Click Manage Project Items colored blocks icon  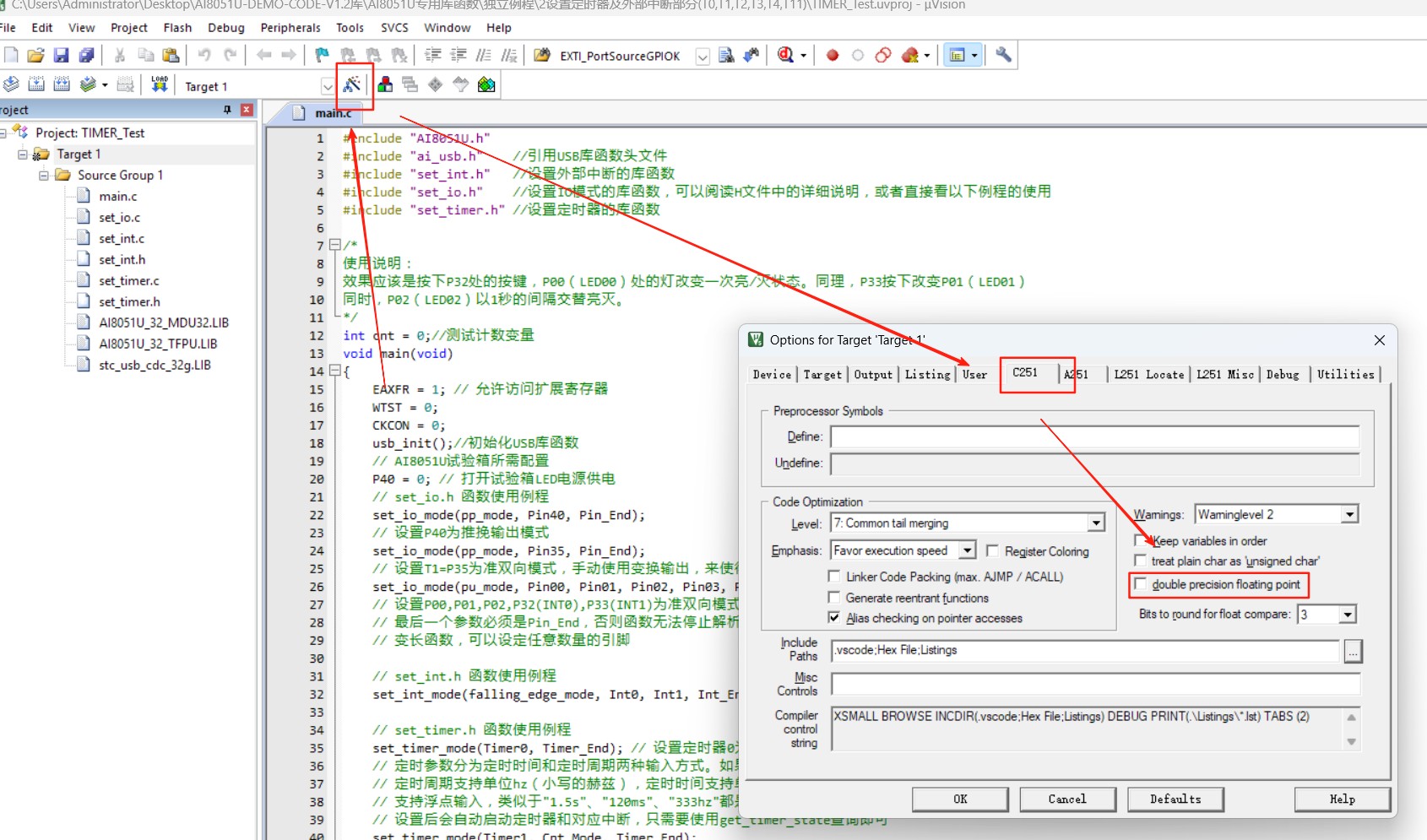point(385,84)
